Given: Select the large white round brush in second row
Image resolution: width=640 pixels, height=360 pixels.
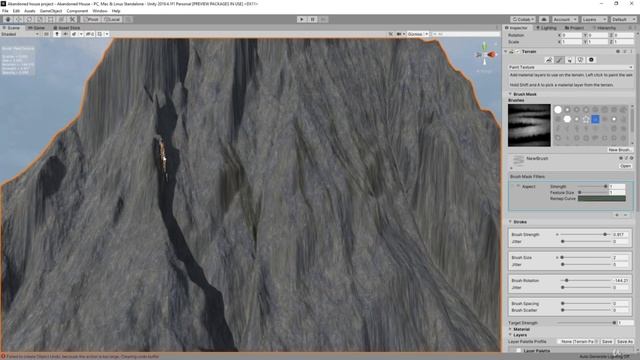Looking at the screenshot, I should 567,119.
